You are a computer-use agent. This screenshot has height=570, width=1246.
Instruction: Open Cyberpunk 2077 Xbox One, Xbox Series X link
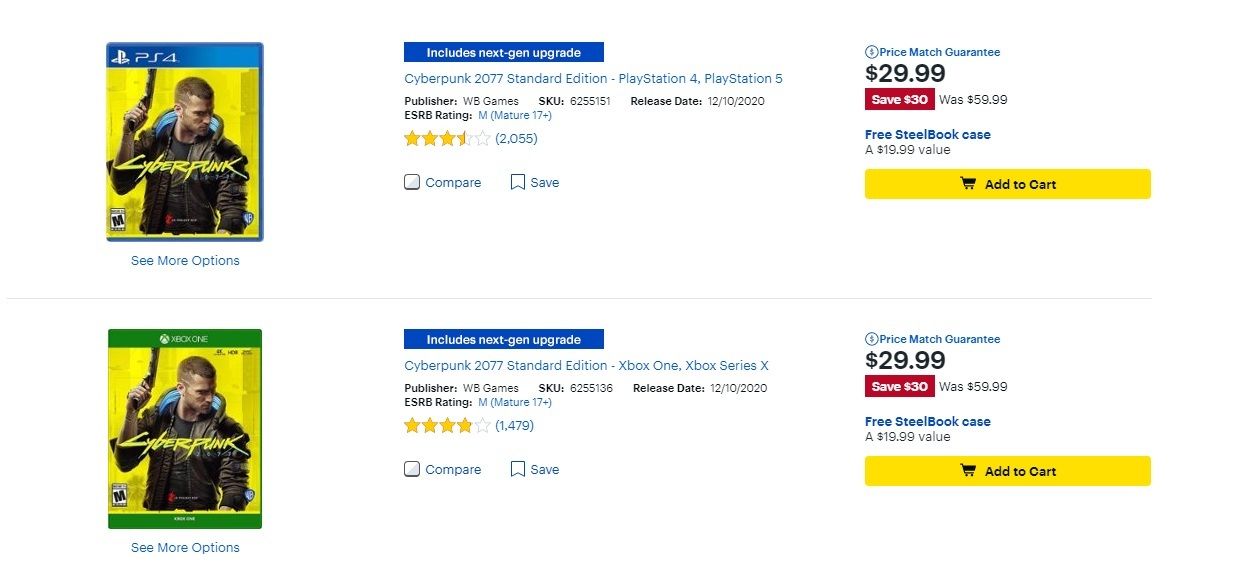[586, 365]
